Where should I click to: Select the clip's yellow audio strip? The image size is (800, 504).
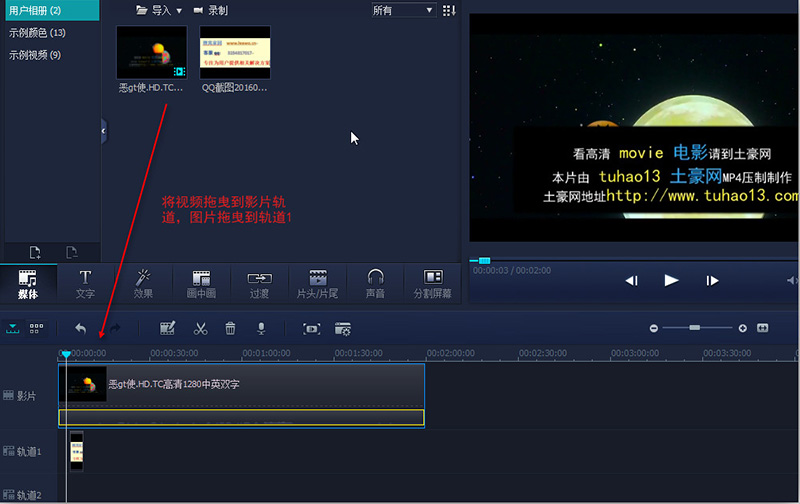[x=241, y=417]
